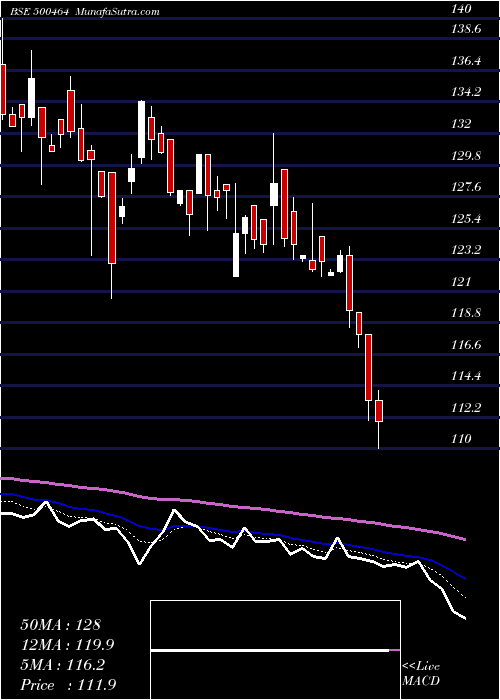This screenshot has width=500, height=700.
Task: Click the 118.8 price axis label
Action: [x=466, y=312]
